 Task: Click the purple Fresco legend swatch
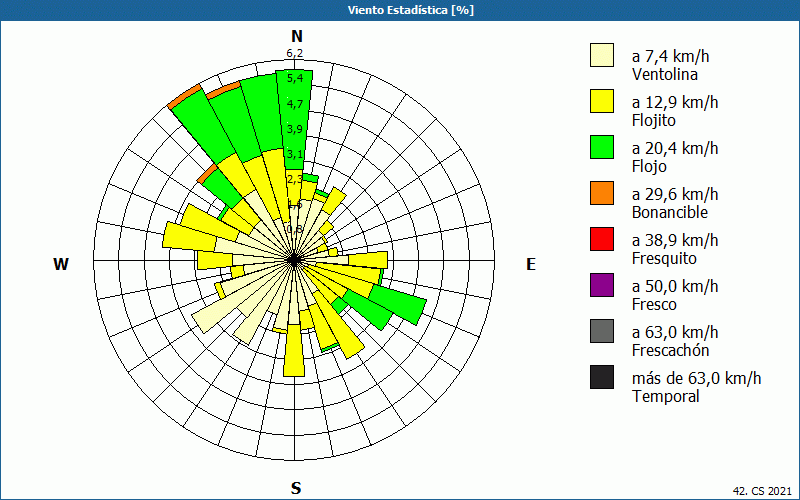click(602, 285)
